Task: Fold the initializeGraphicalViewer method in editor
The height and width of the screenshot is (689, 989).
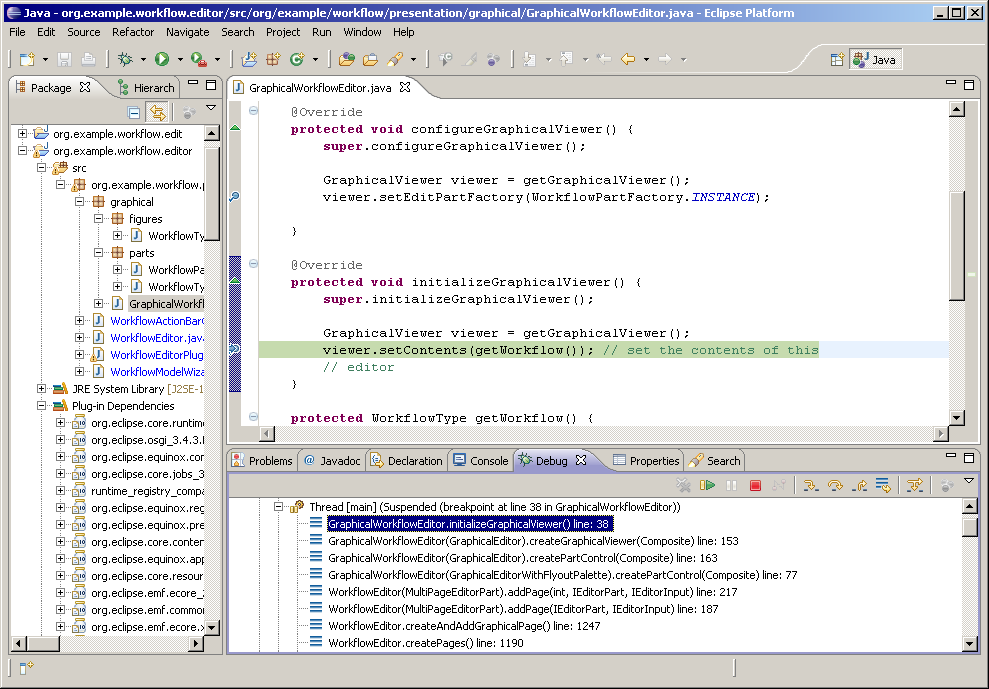Action: coord(253,265)
